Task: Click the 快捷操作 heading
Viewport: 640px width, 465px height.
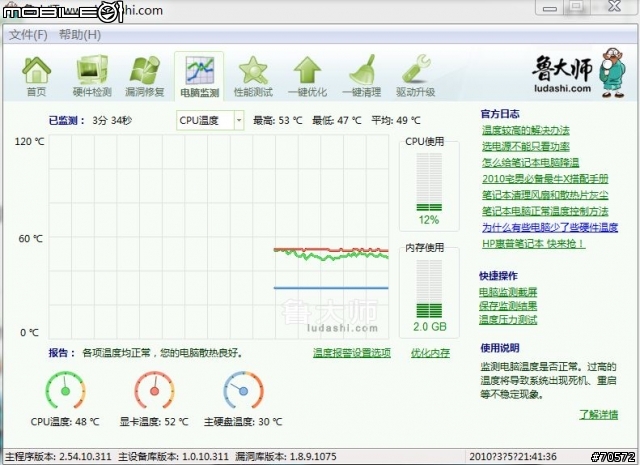Action: 498,276
